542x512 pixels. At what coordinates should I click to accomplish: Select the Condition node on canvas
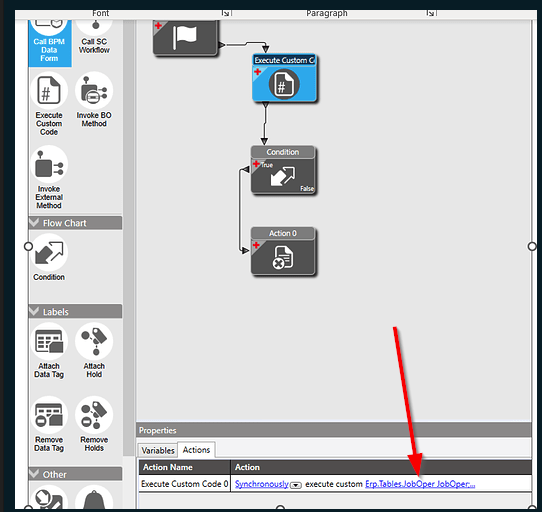283,170
